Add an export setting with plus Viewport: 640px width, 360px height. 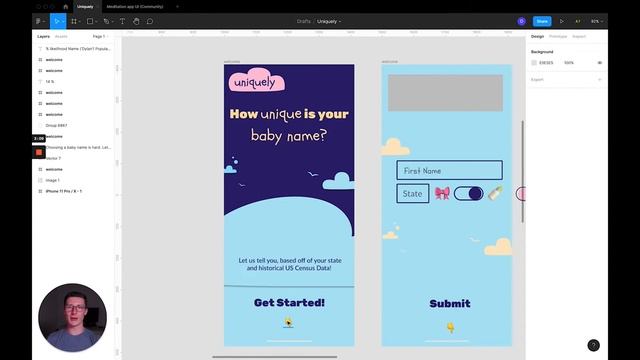click(x=600, y=80)
